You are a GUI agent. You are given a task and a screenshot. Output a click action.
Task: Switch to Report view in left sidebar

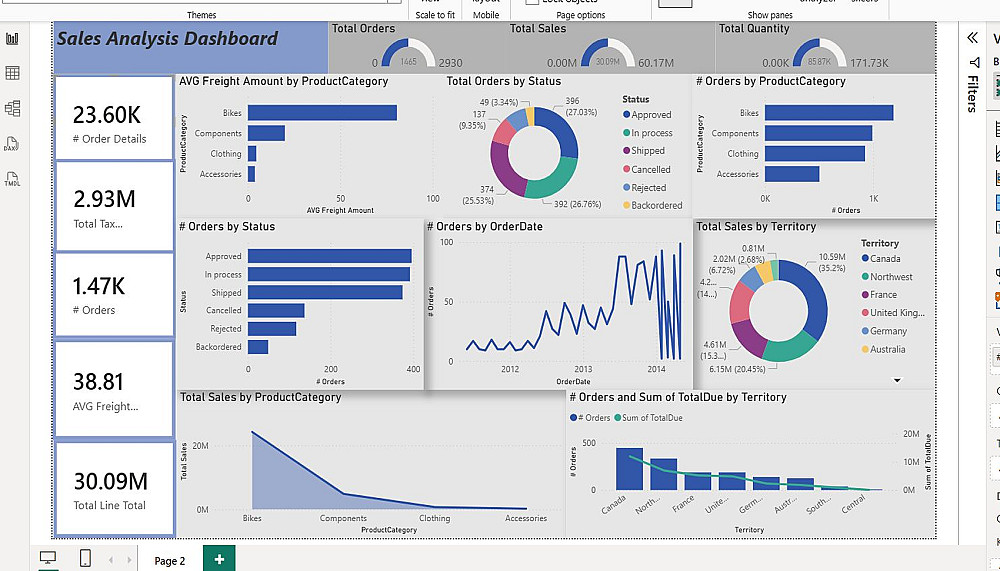(12, 39)
